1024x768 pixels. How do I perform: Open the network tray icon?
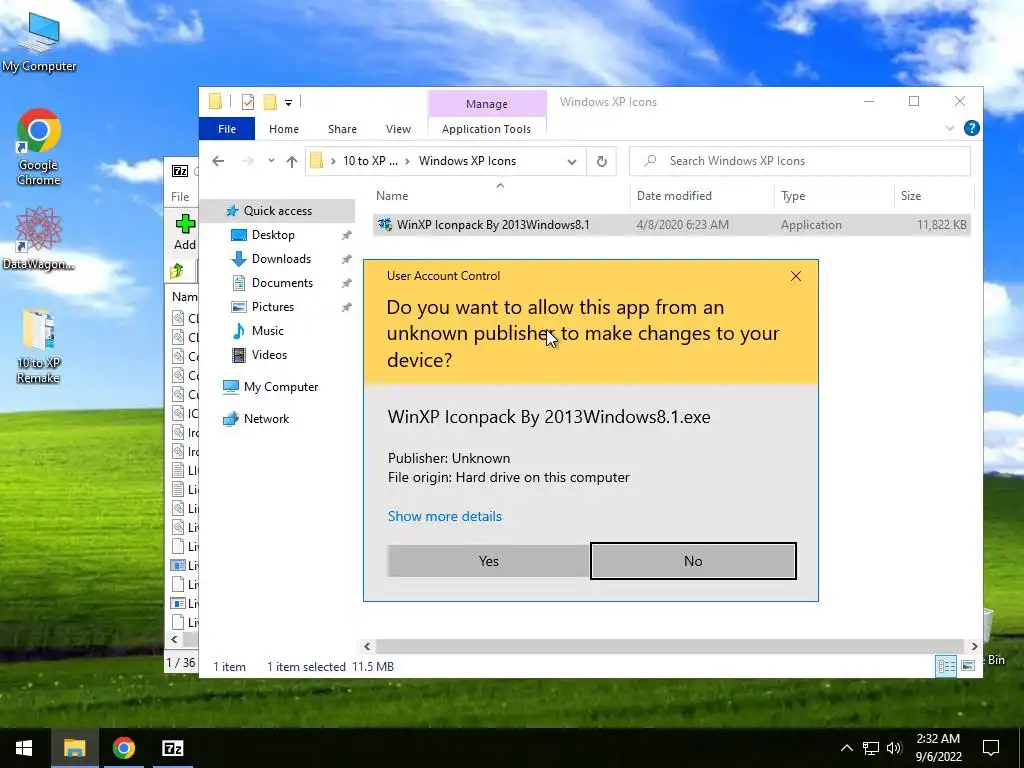[871, 748]
